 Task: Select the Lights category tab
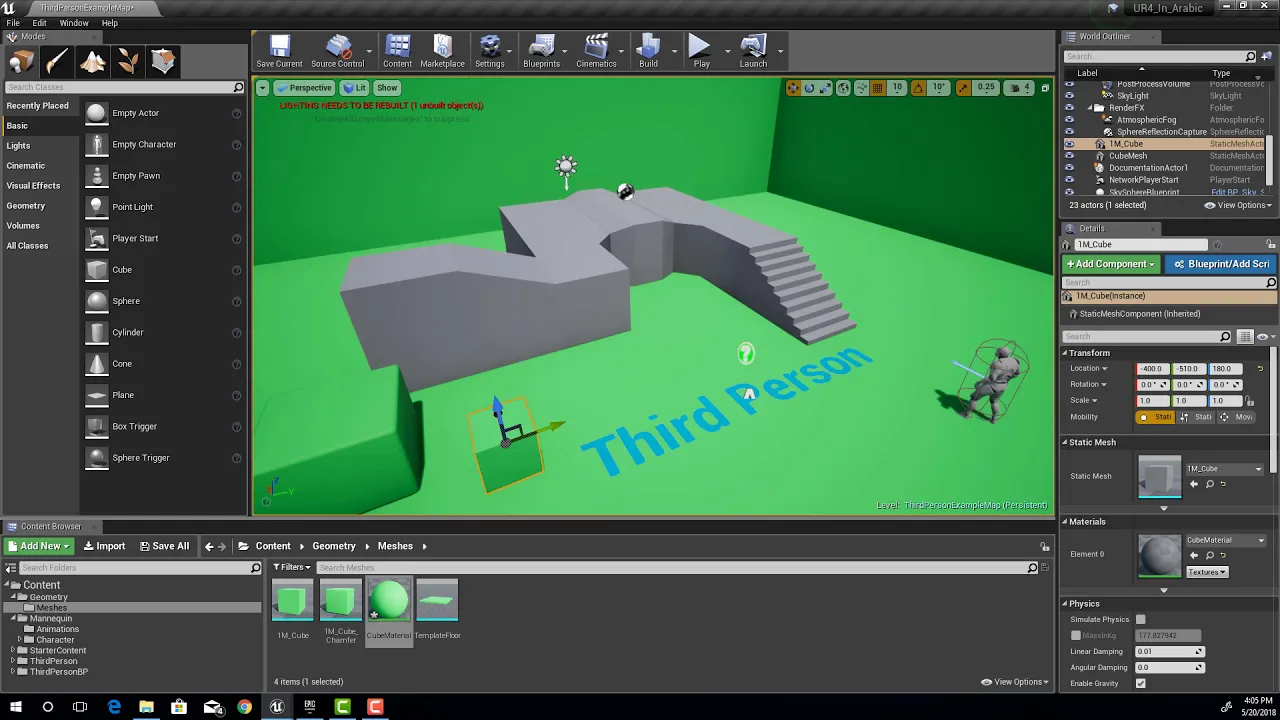point(18,146)
